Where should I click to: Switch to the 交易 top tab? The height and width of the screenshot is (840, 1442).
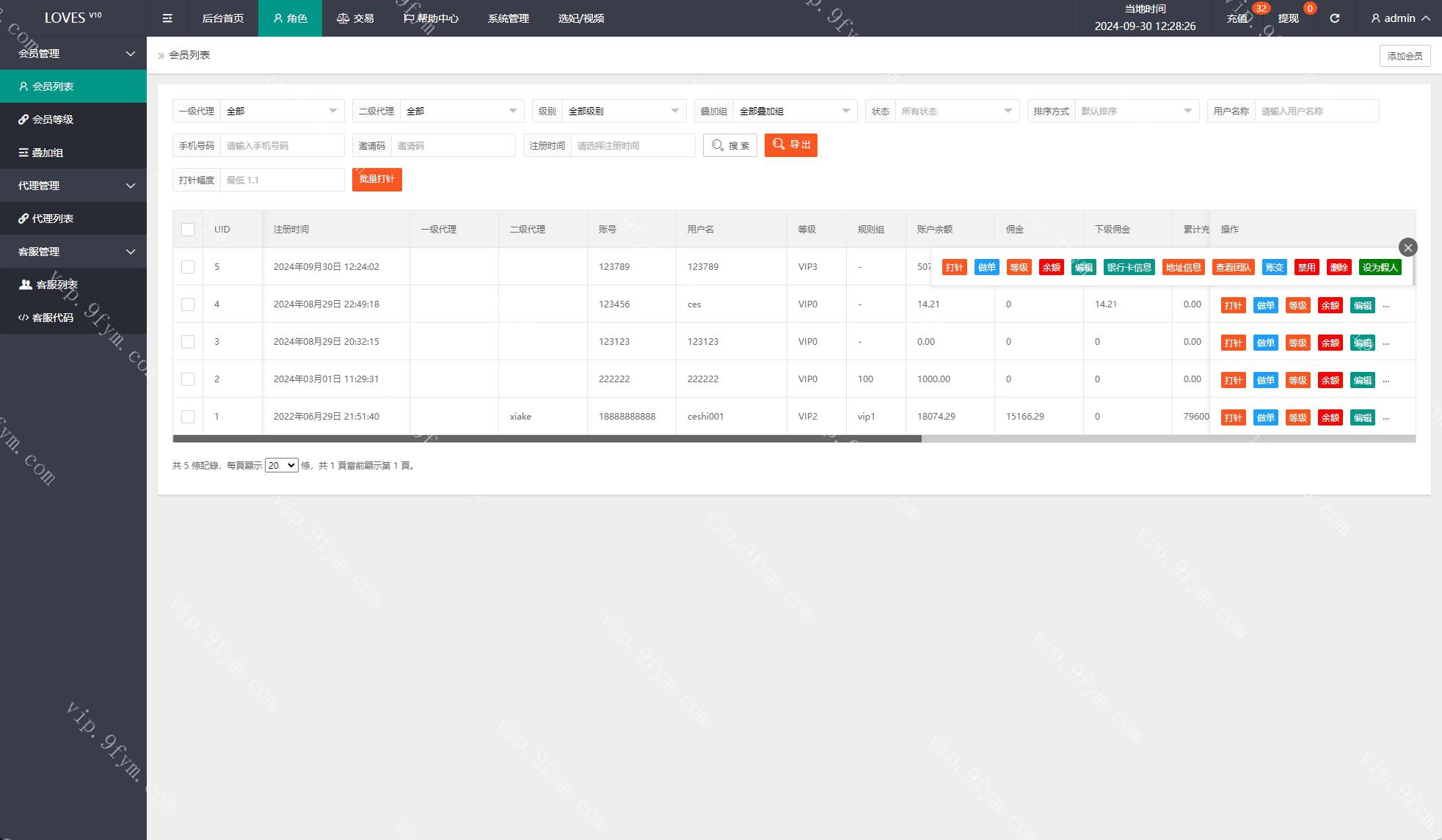pyautogui.click(x=355, y=18)
